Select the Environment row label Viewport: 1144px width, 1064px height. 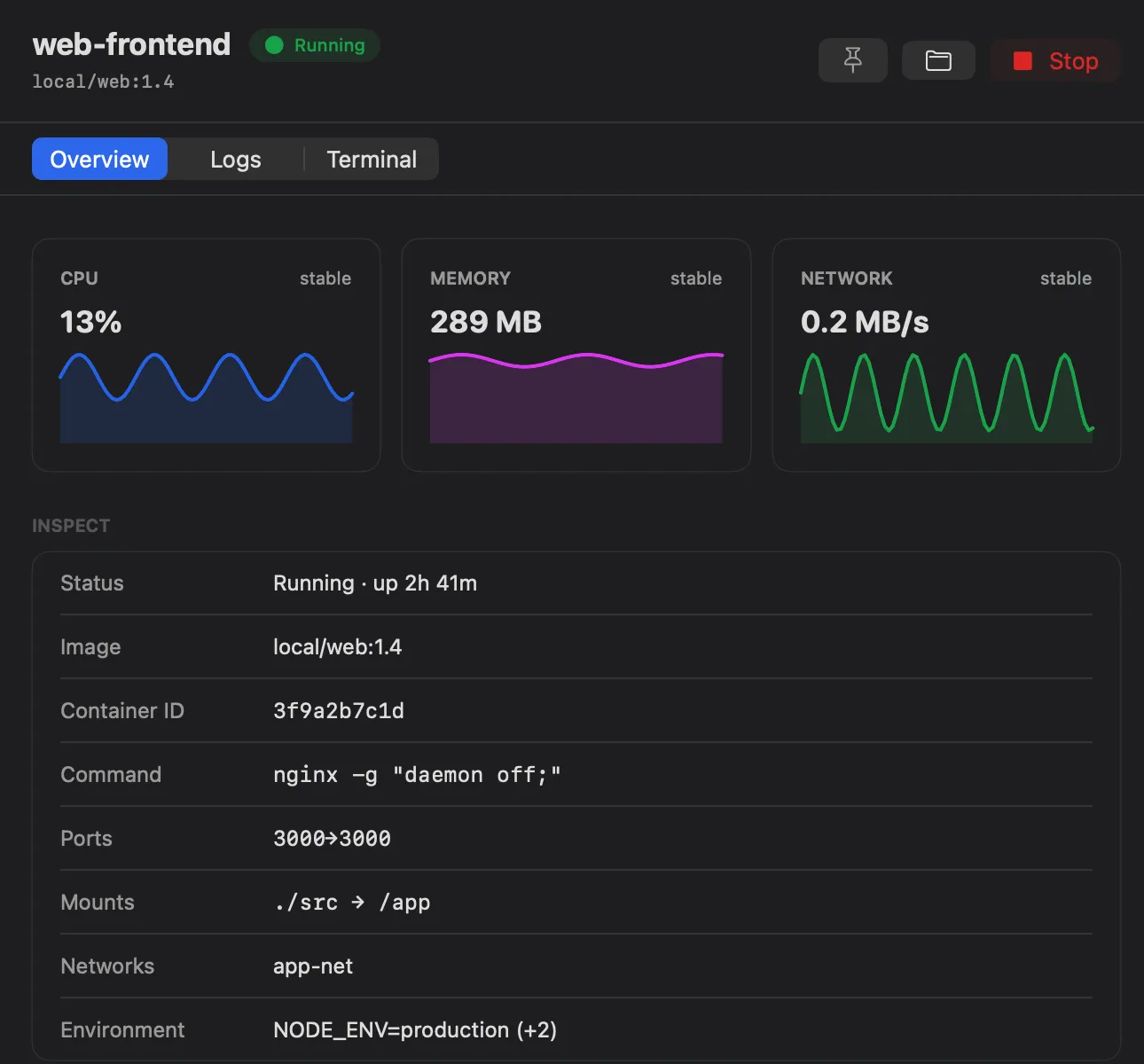click(x=122, y=1029)
